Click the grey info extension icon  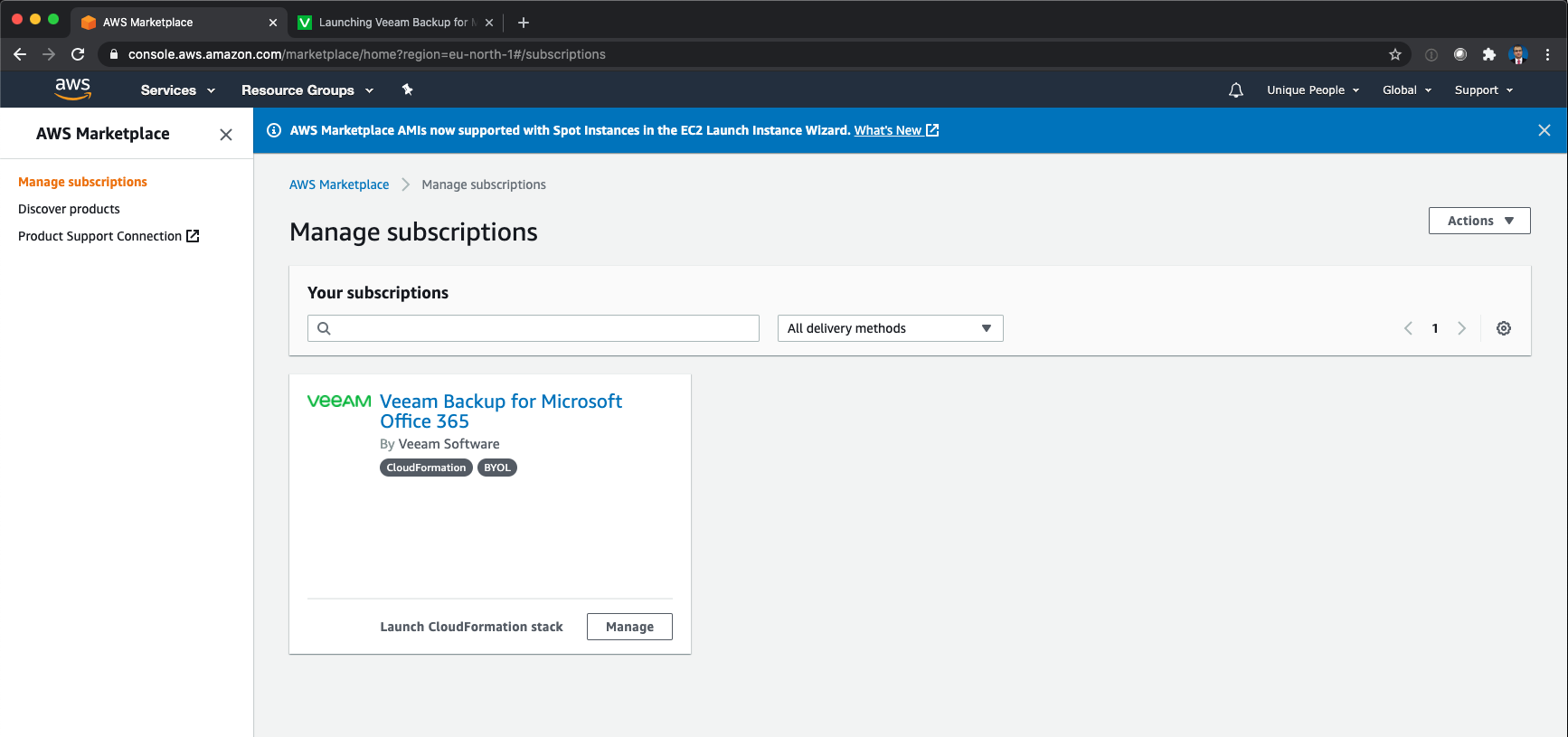[x=1431, y=54]
